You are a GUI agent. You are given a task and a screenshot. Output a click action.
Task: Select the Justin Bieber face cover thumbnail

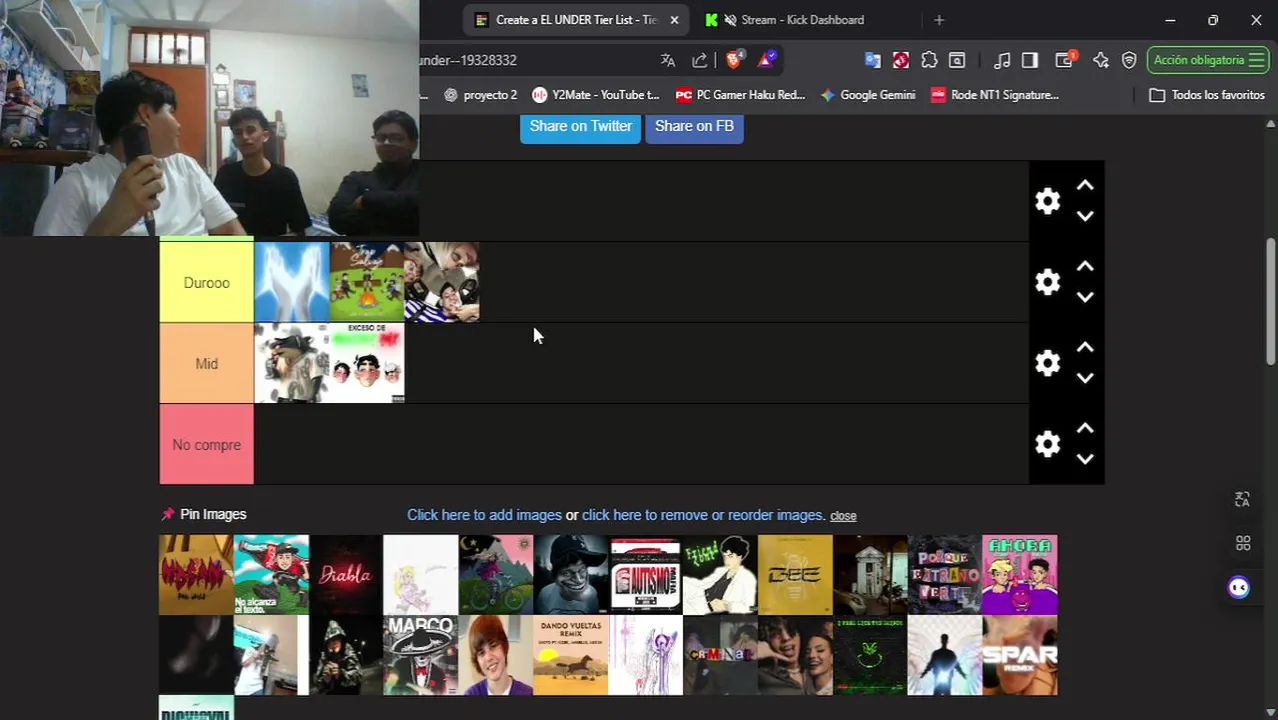(x=496, y=655)
